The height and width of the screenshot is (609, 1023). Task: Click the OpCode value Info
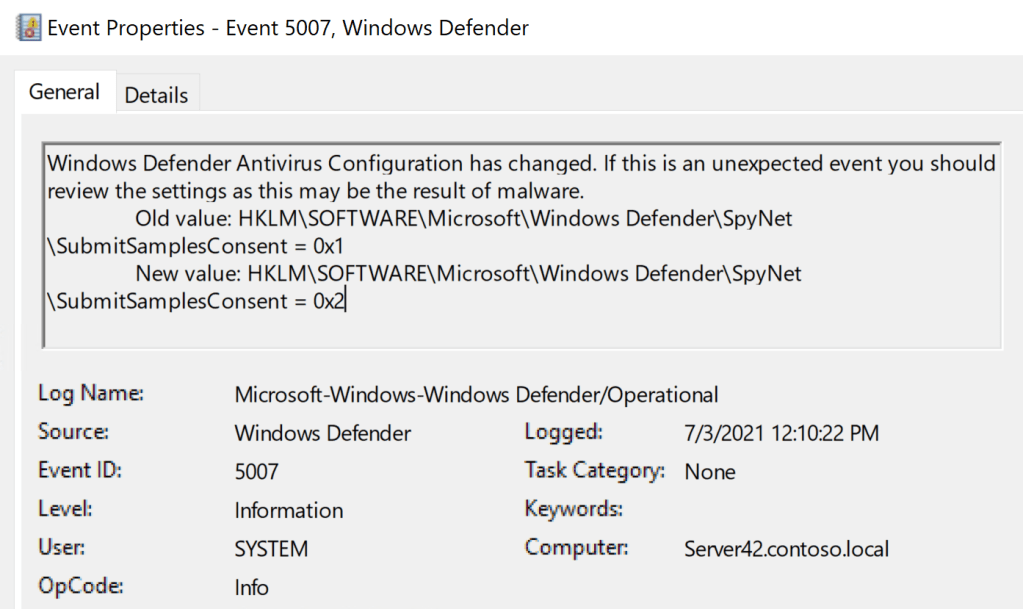[251, 587]
